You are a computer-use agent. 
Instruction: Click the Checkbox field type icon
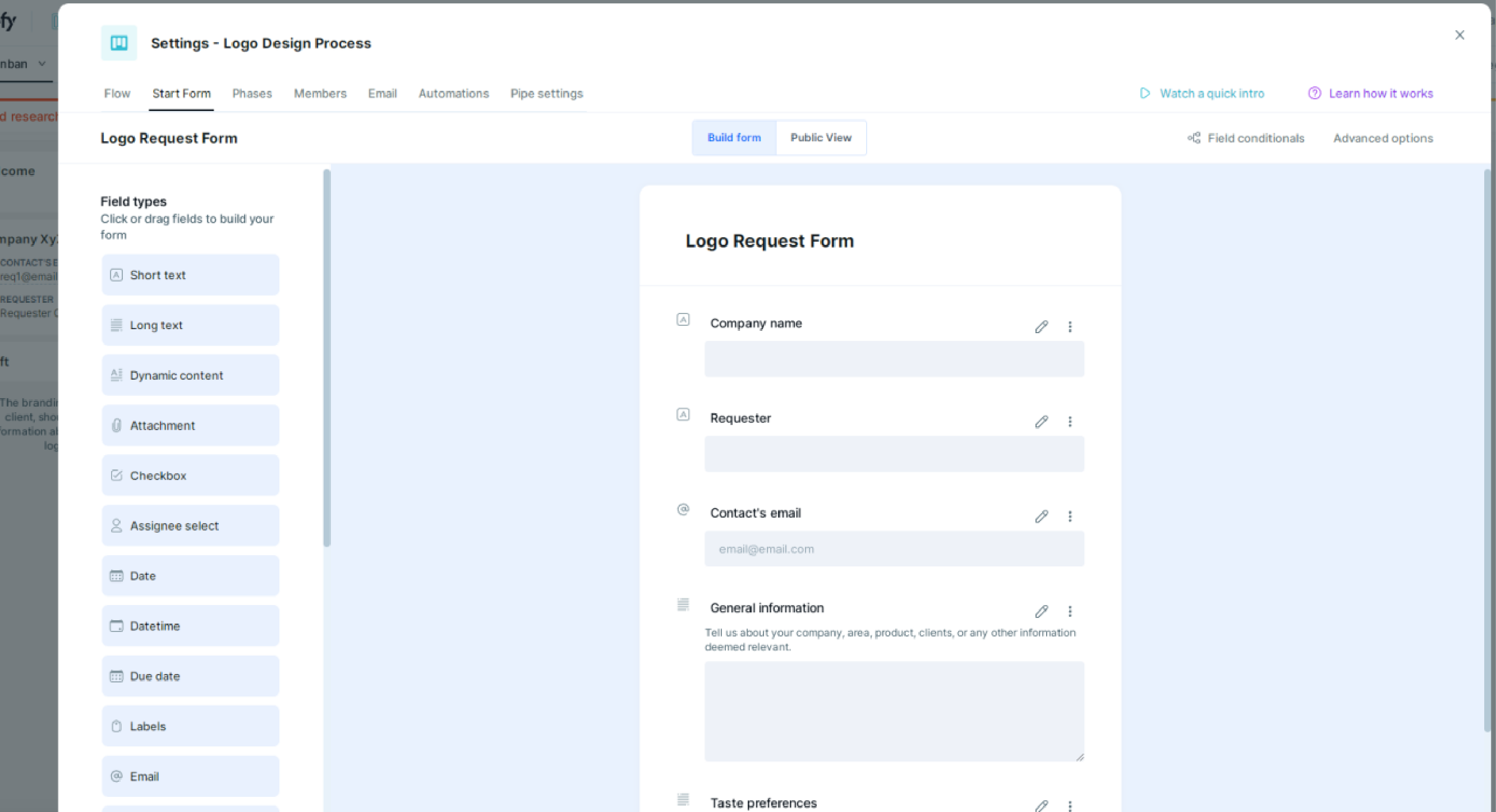pos(116,476)
